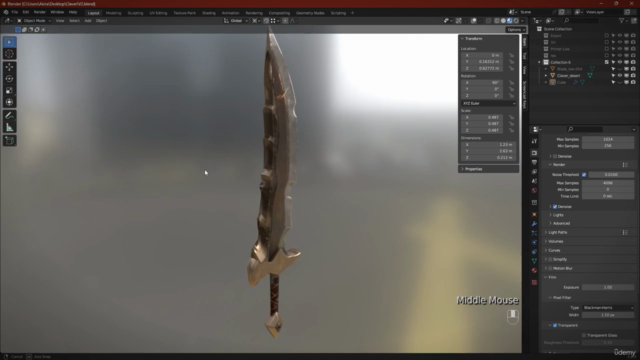Toggle the Film Transparent checkbox
The image size is (640, 360).
click(555, 325)
